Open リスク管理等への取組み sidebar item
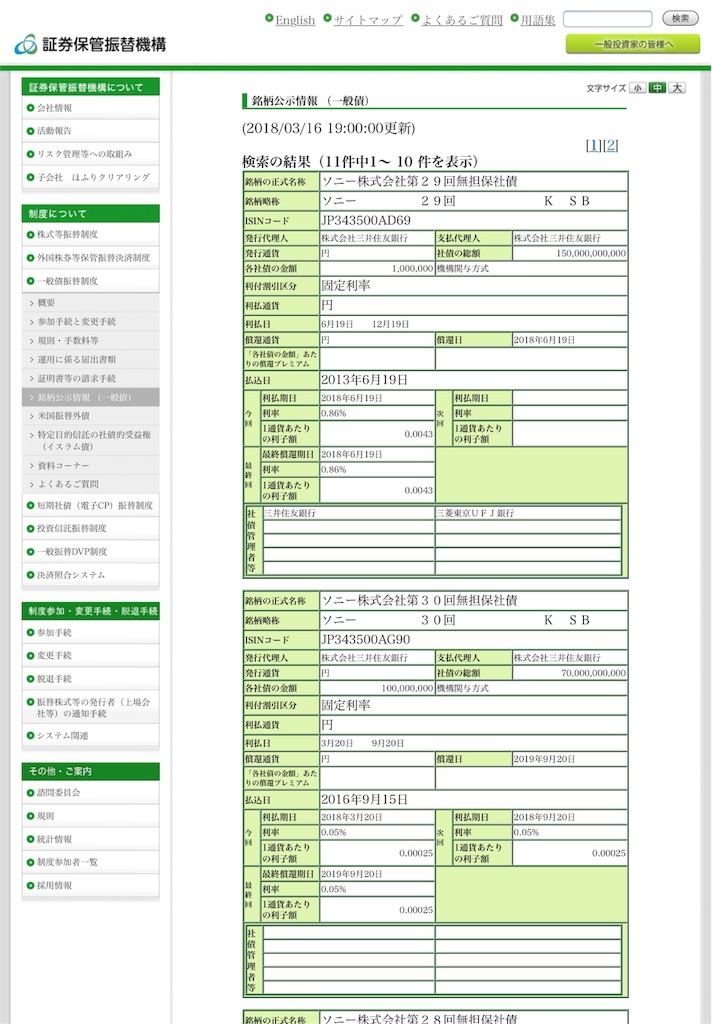 pos(90,154)
